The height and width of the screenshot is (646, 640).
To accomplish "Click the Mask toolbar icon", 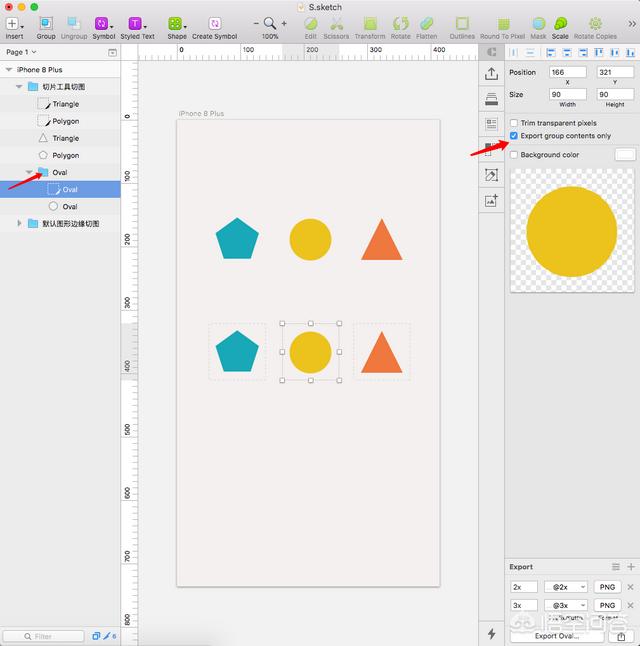I will [x=539, y=23].
